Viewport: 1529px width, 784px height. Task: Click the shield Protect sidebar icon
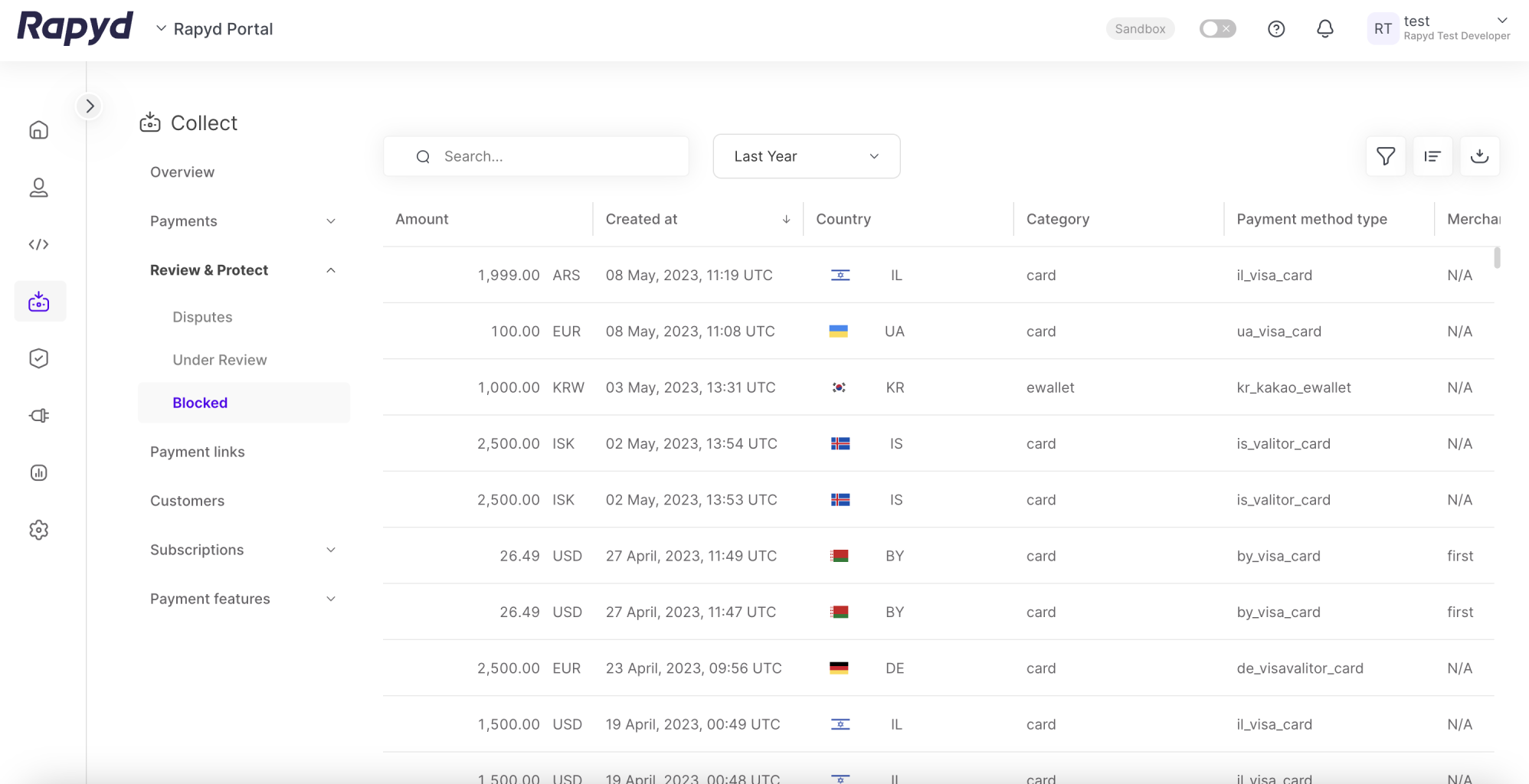(39, 358)
